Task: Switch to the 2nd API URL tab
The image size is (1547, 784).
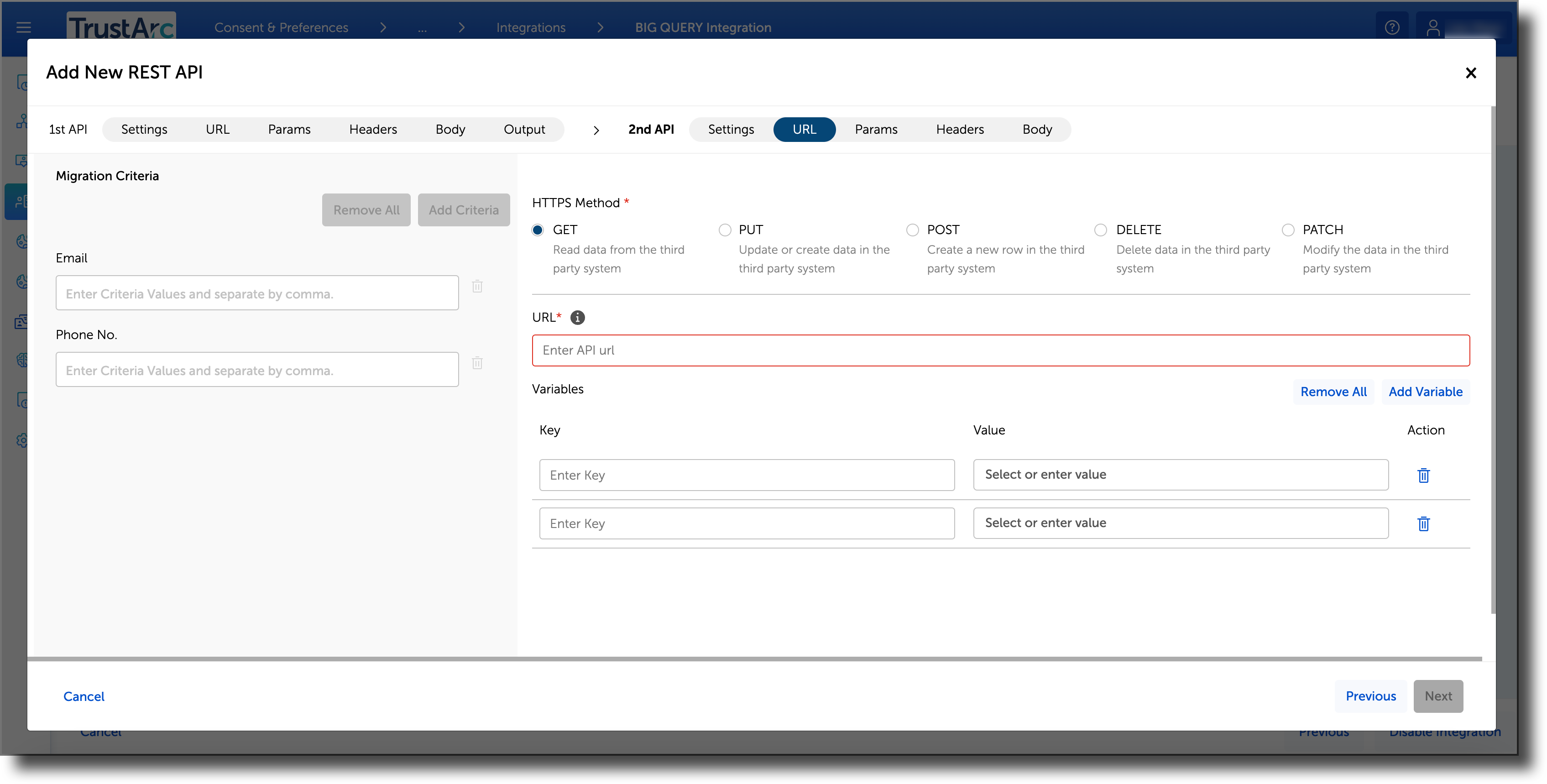Action: (804, 130)
